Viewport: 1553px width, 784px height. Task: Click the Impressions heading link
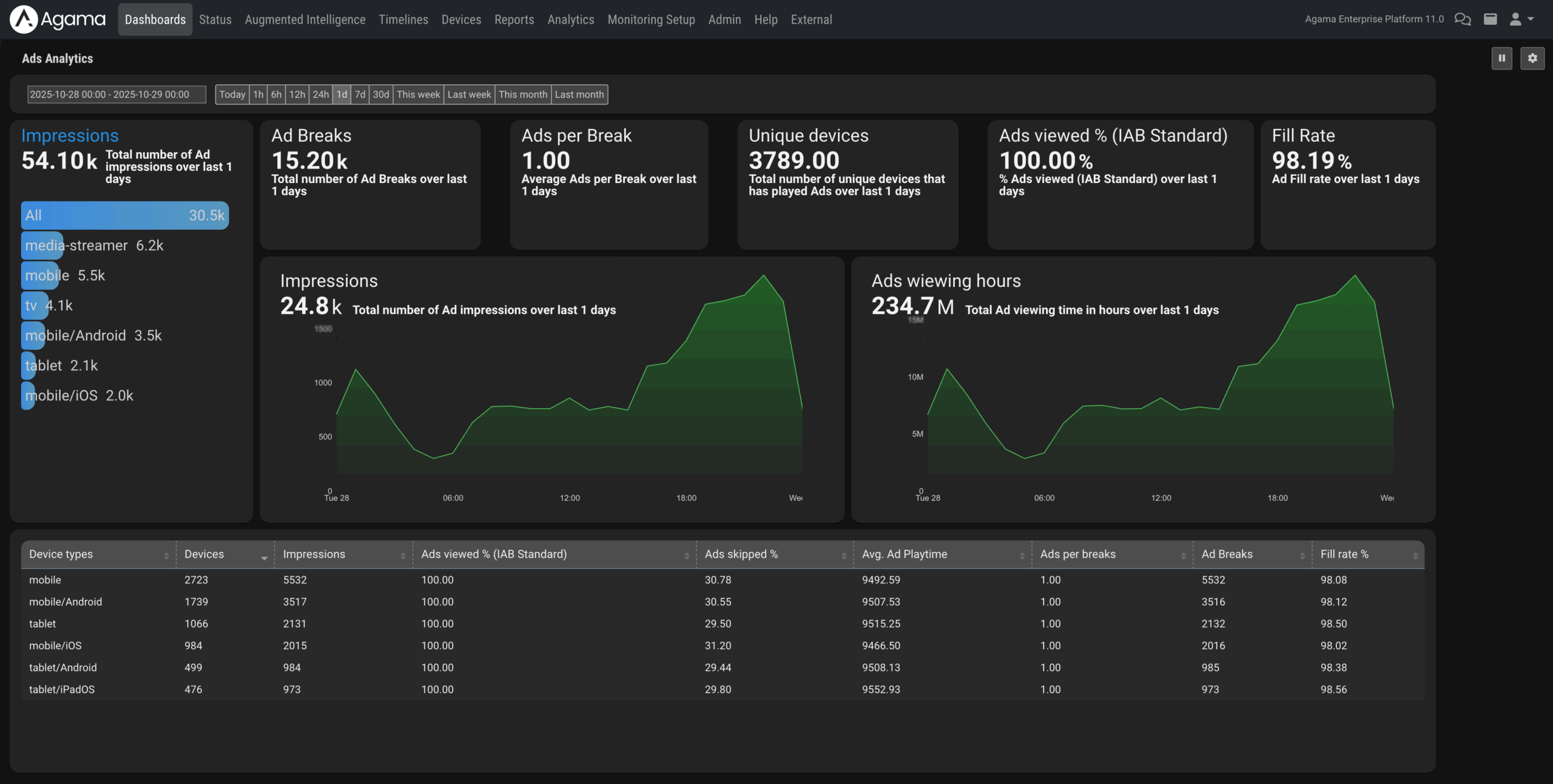click(x=70, y=135)
